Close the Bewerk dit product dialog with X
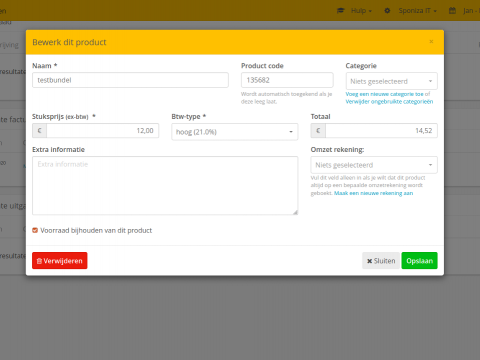This screenshot has width=480, height=360. (431, 42)
